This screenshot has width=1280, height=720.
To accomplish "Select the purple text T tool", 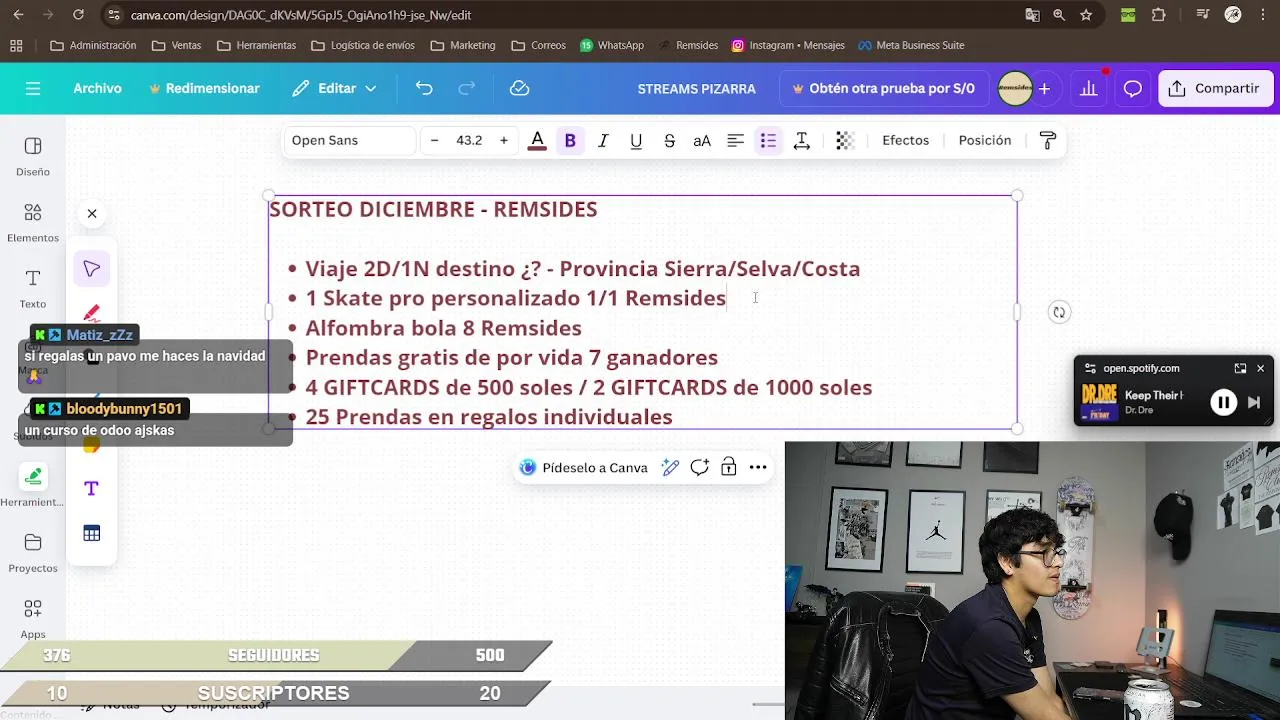I will (92, 488).
